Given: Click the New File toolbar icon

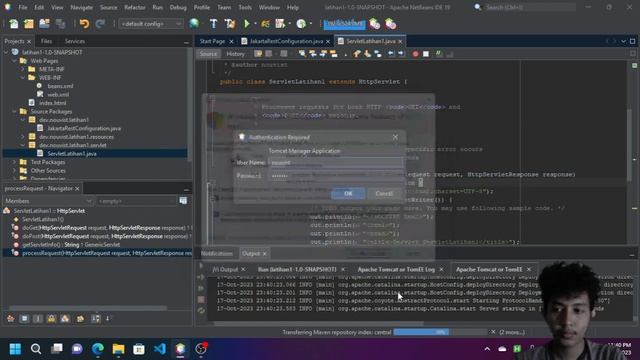Looking at the screenshot, I should pyautogui.click(x=13, y=24).
